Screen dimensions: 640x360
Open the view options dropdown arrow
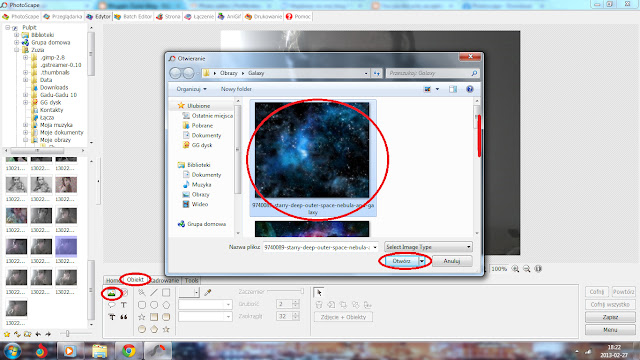click(x=437, y=89)
